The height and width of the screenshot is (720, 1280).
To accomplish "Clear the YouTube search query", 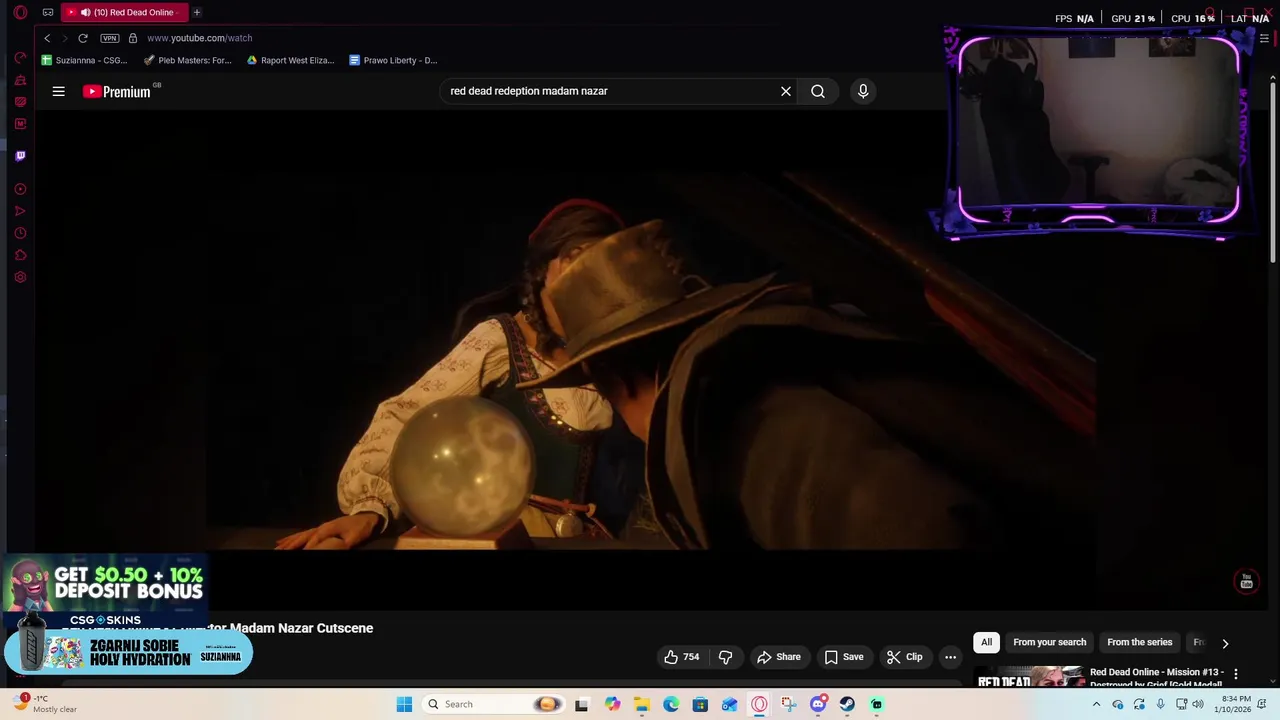I will [x=786, y=91].
